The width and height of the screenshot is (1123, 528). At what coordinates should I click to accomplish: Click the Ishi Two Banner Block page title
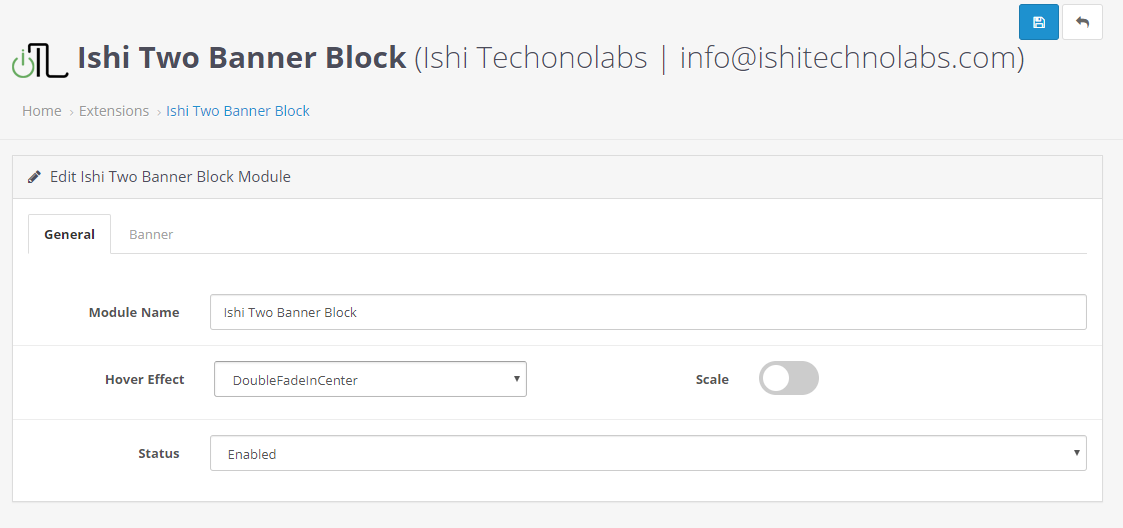(242, 58)
